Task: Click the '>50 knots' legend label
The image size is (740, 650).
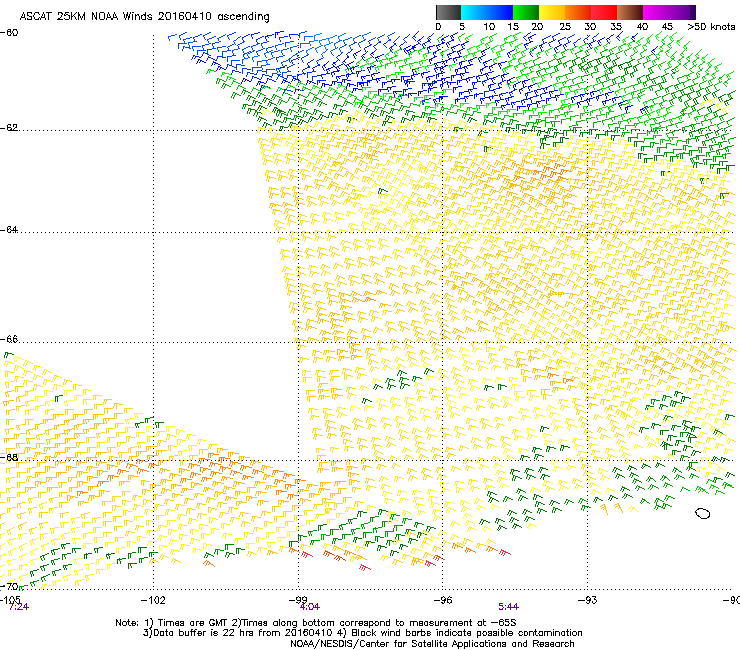Action: pos(711,27)
